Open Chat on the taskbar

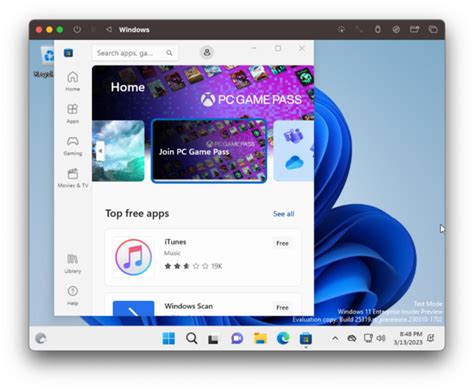click(x=237, y=339)
